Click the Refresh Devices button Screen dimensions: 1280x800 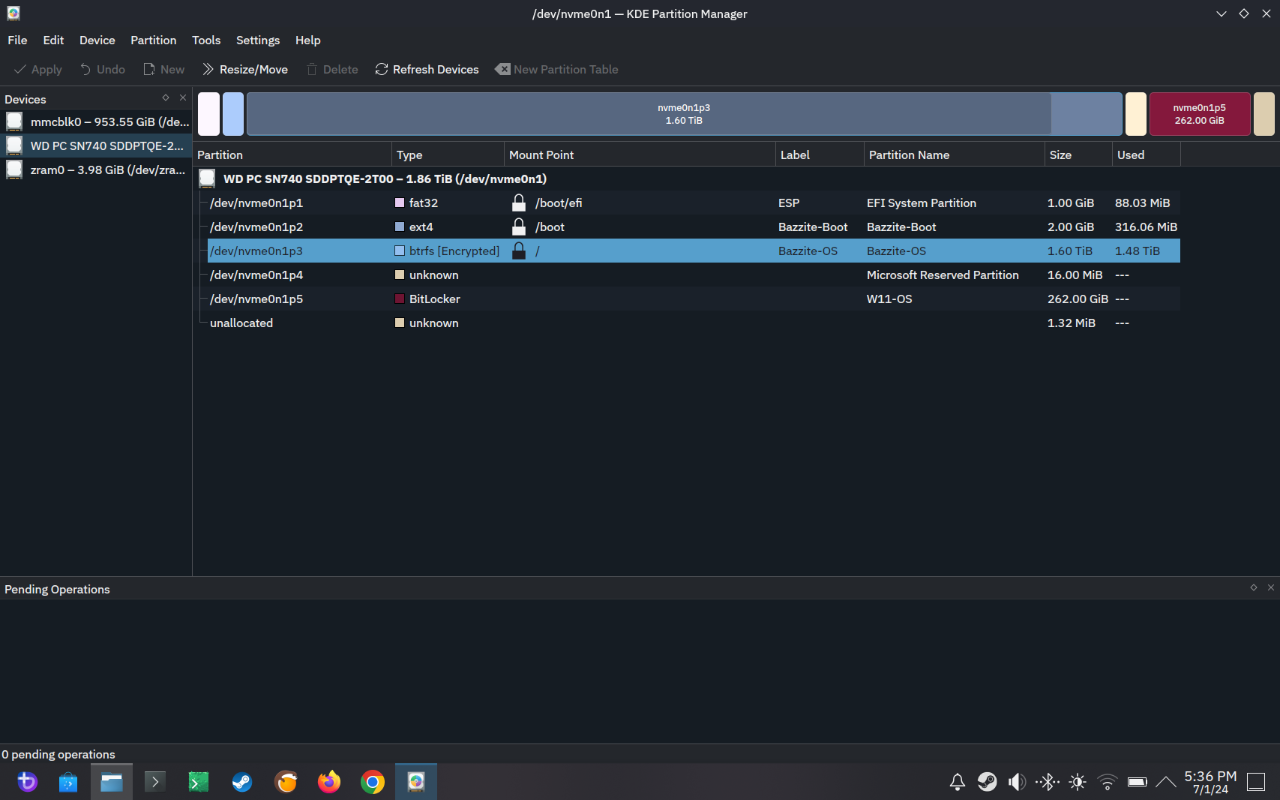point(427,69)
